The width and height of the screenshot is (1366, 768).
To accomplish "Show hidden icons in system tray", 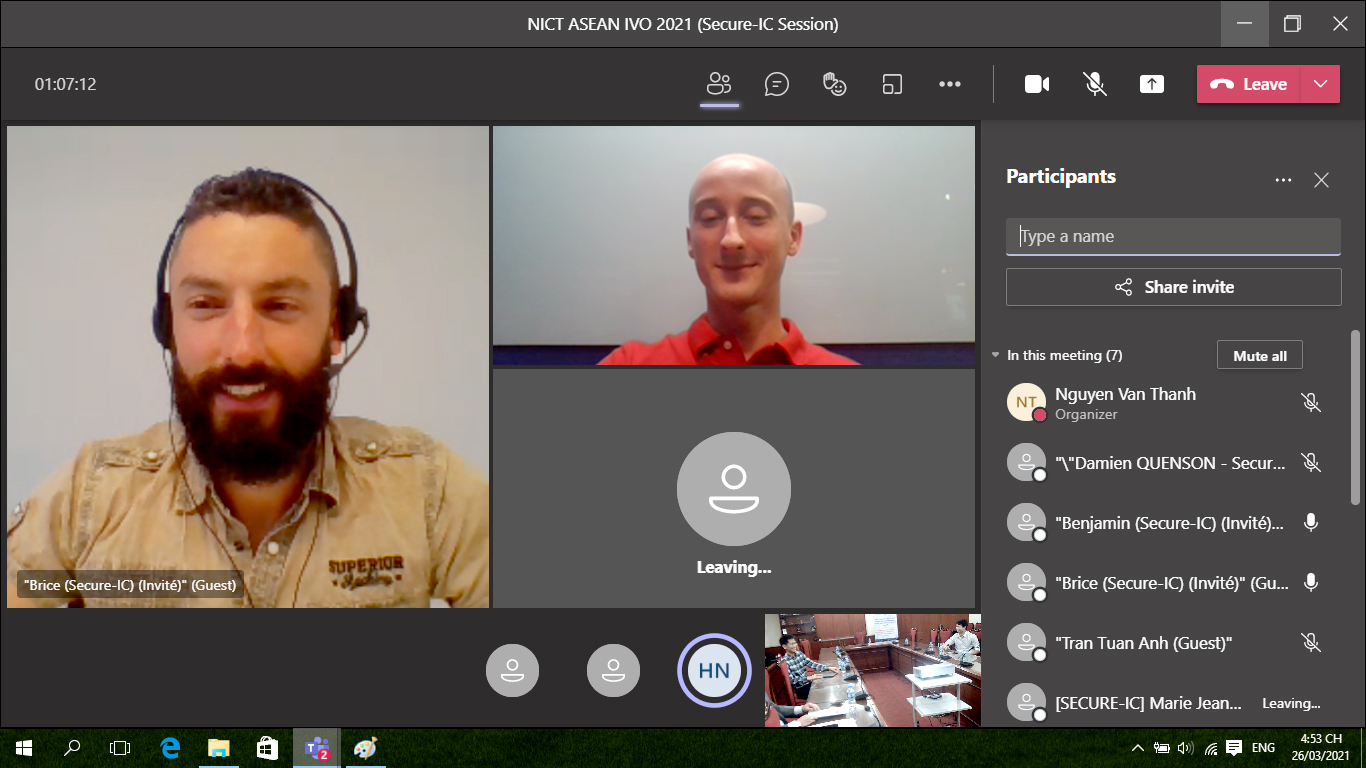I will click(x=1137, y=748).
